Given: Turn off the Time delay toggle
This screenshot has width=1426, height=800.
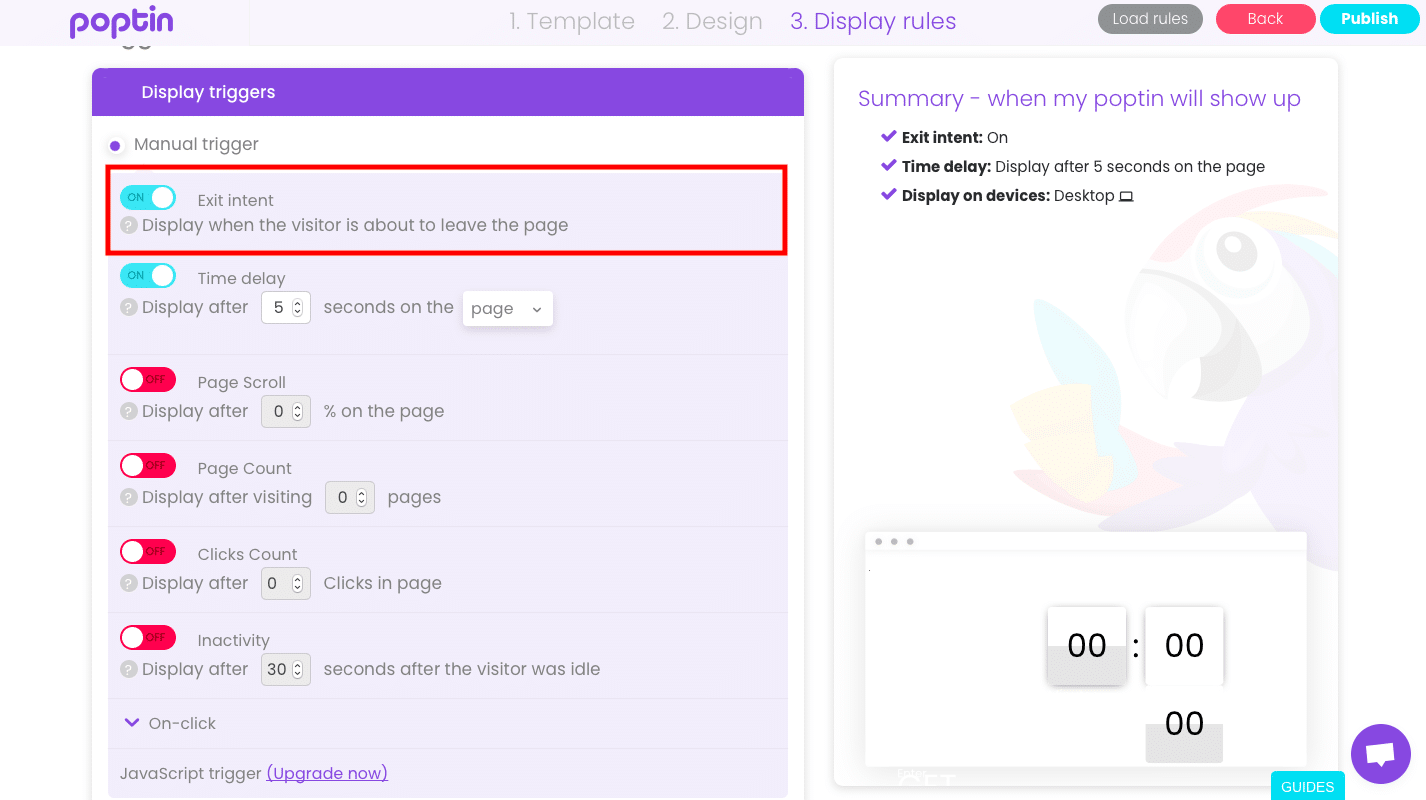Looking at the screenshot, I should tap(148, 275).
